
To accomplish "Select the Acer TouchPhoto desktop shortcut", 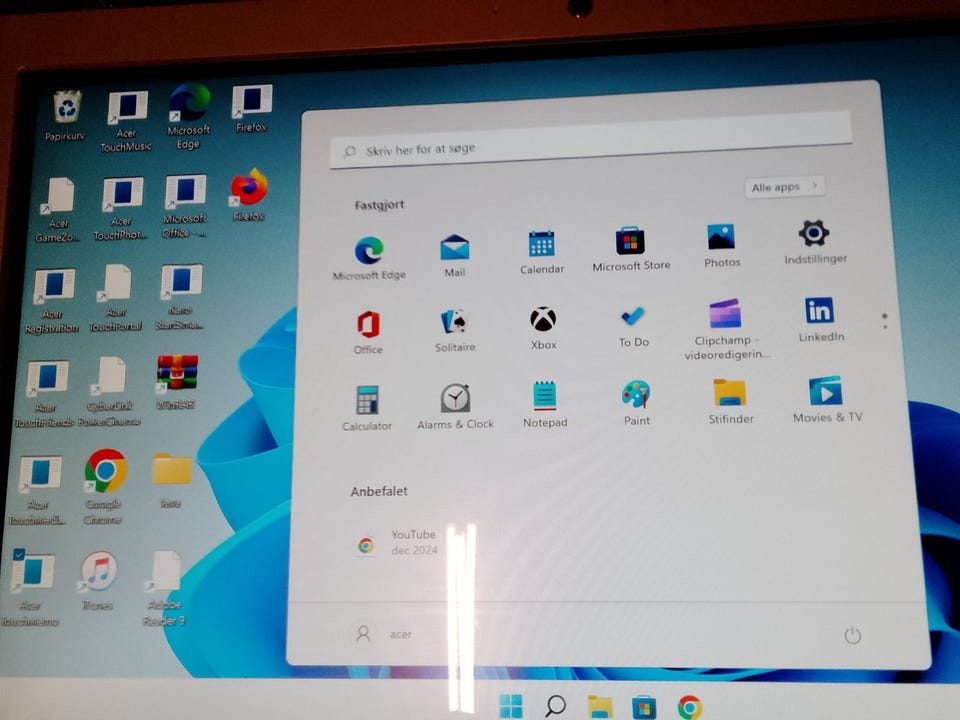I will [121, 208].
